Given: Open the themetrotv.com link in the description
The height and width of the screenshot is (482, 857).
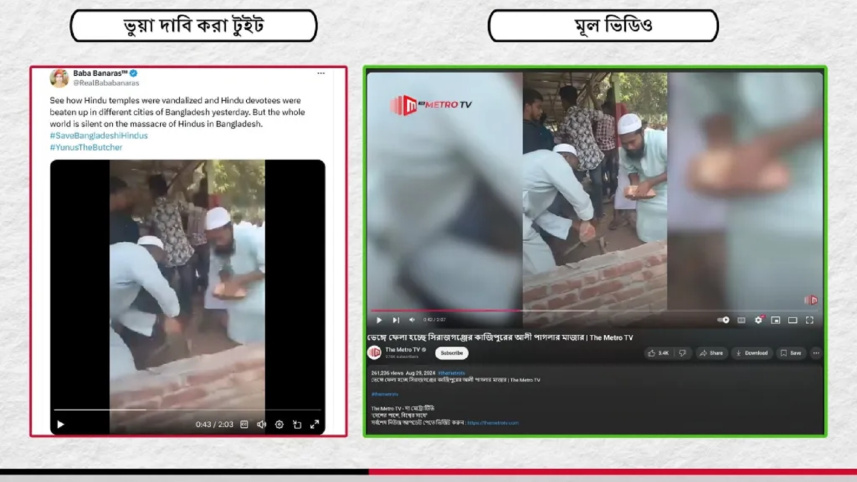Looking at the screenshot, I should coord(493,423).
